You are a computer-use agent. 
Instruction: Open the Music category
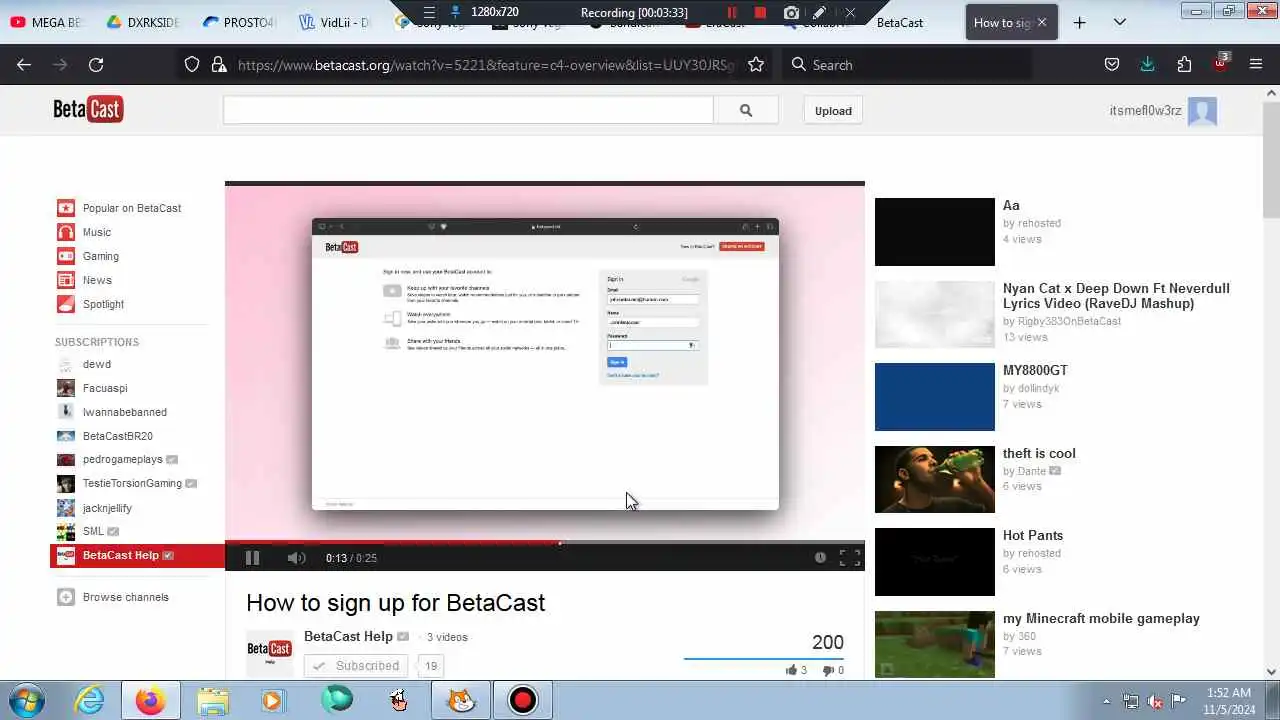[97, 232]
